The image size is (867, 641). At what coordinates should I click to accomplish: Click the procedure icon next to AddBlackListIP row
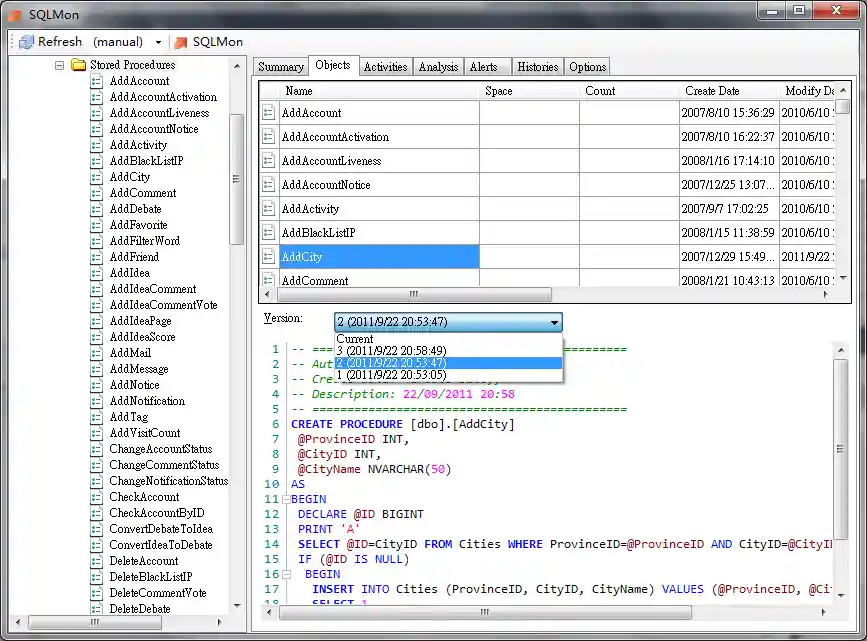[269, 232]
